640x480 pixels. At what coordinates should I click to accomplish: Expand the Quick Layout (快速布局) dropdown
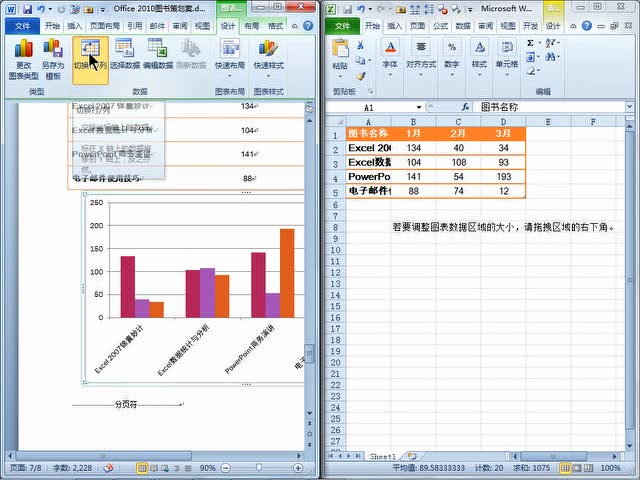(230, 73)
